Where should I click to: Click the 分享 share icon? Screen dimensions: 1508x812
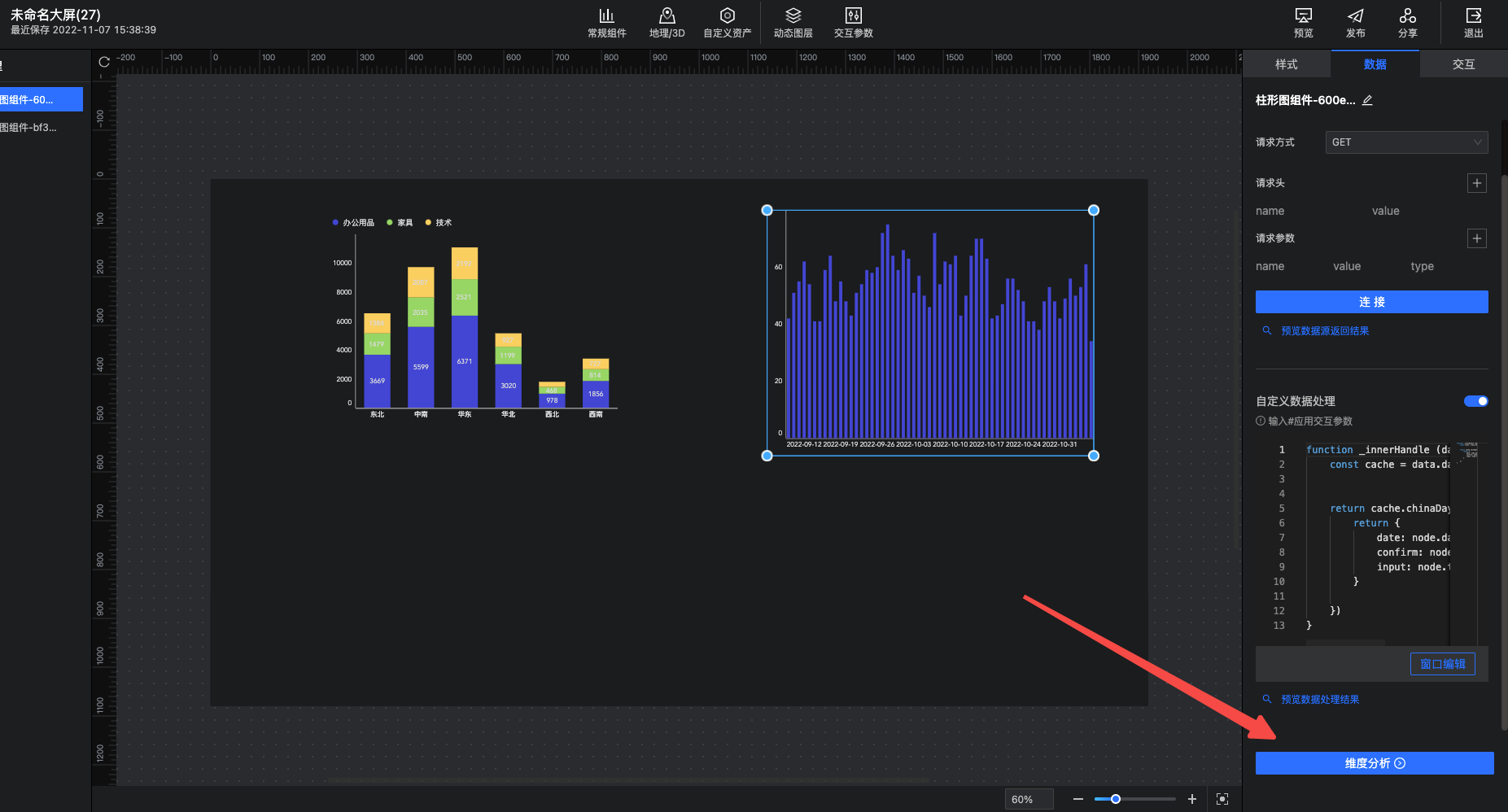tap(1407, 23)
